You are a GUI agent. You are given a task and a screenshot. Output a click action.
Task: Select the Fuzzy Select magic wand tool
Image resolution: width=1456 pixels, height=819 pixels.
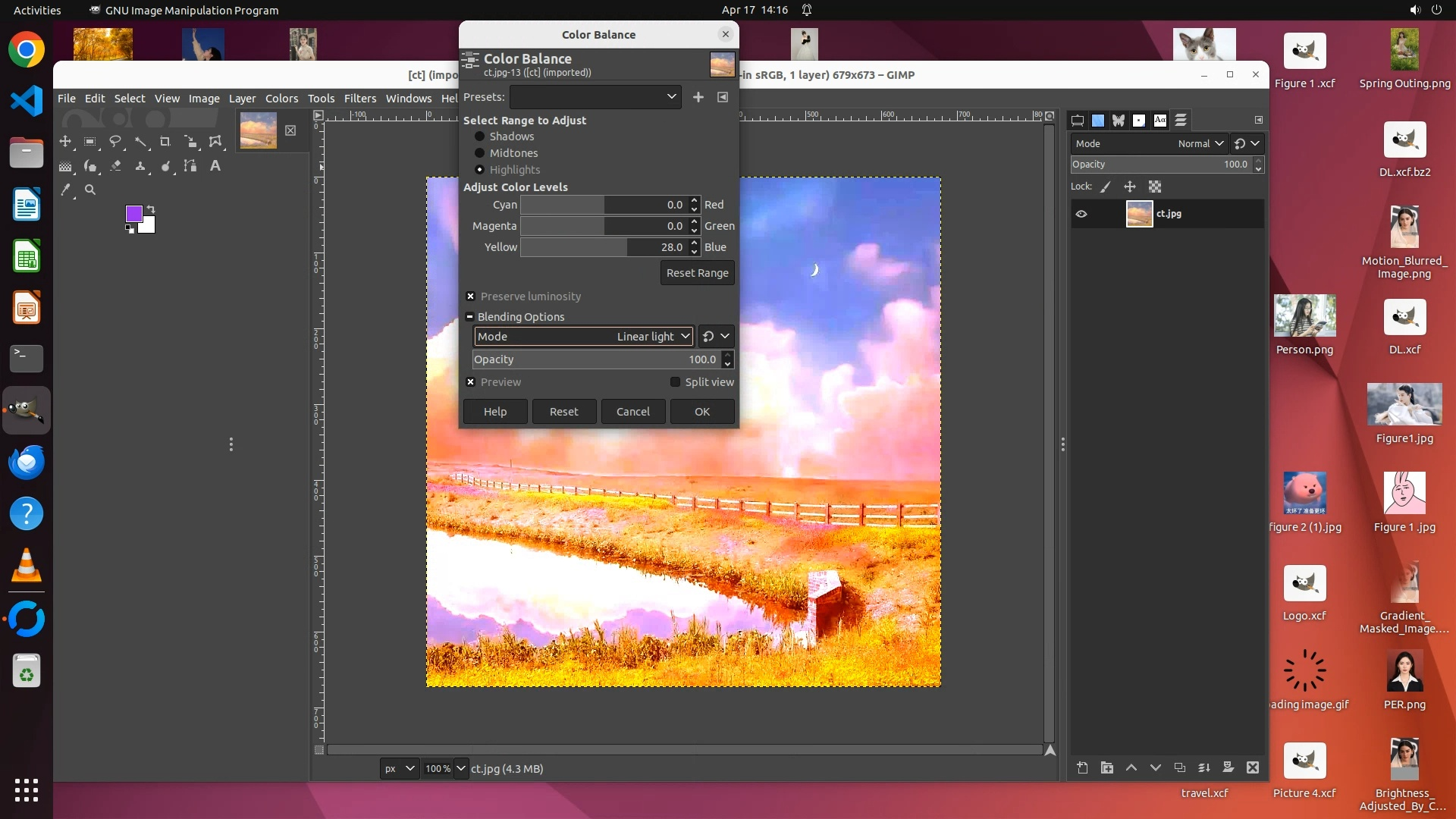[x=140, y=142]
